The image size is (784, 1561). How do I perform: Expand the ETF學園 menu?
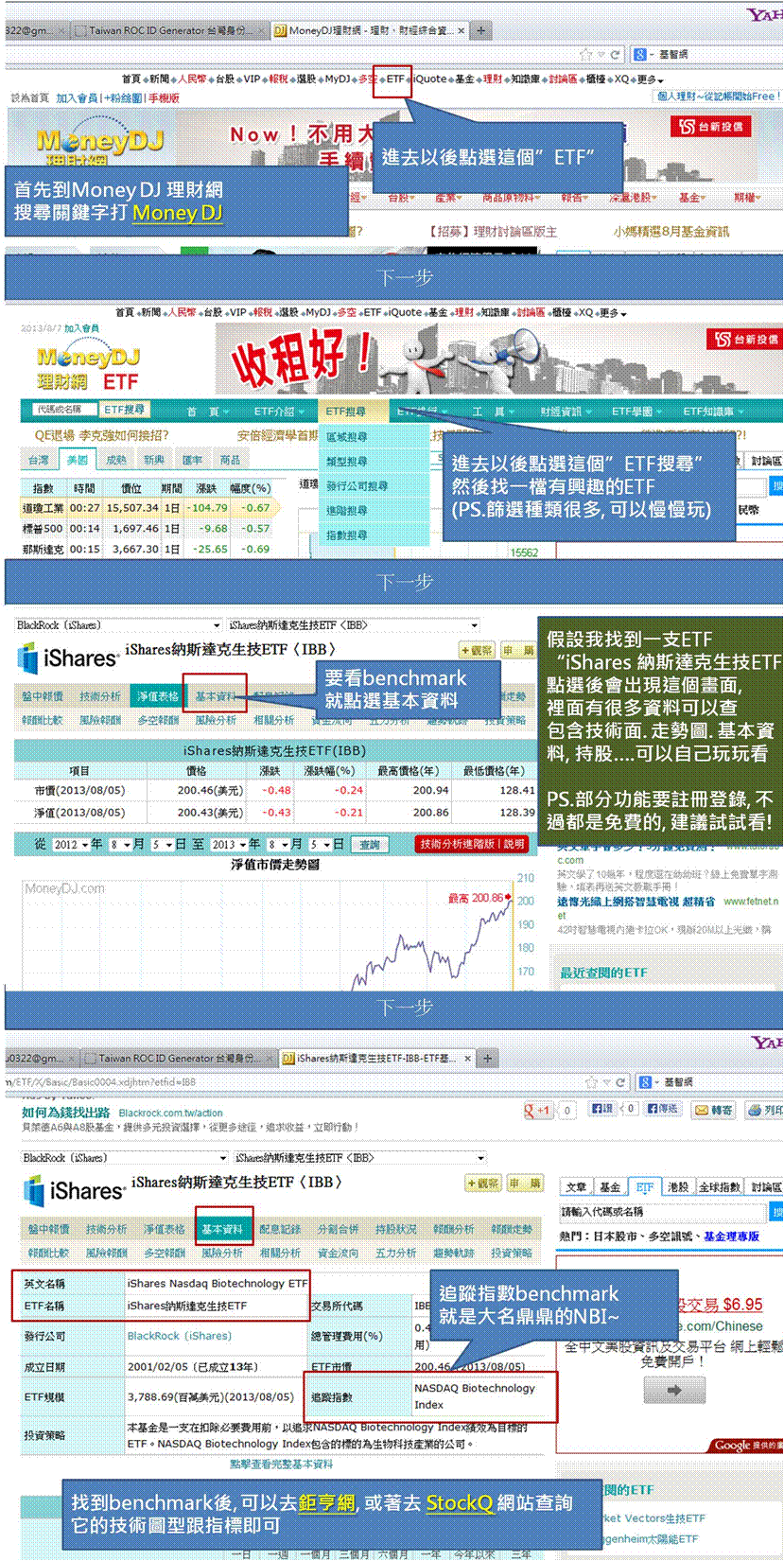point(636,412)
